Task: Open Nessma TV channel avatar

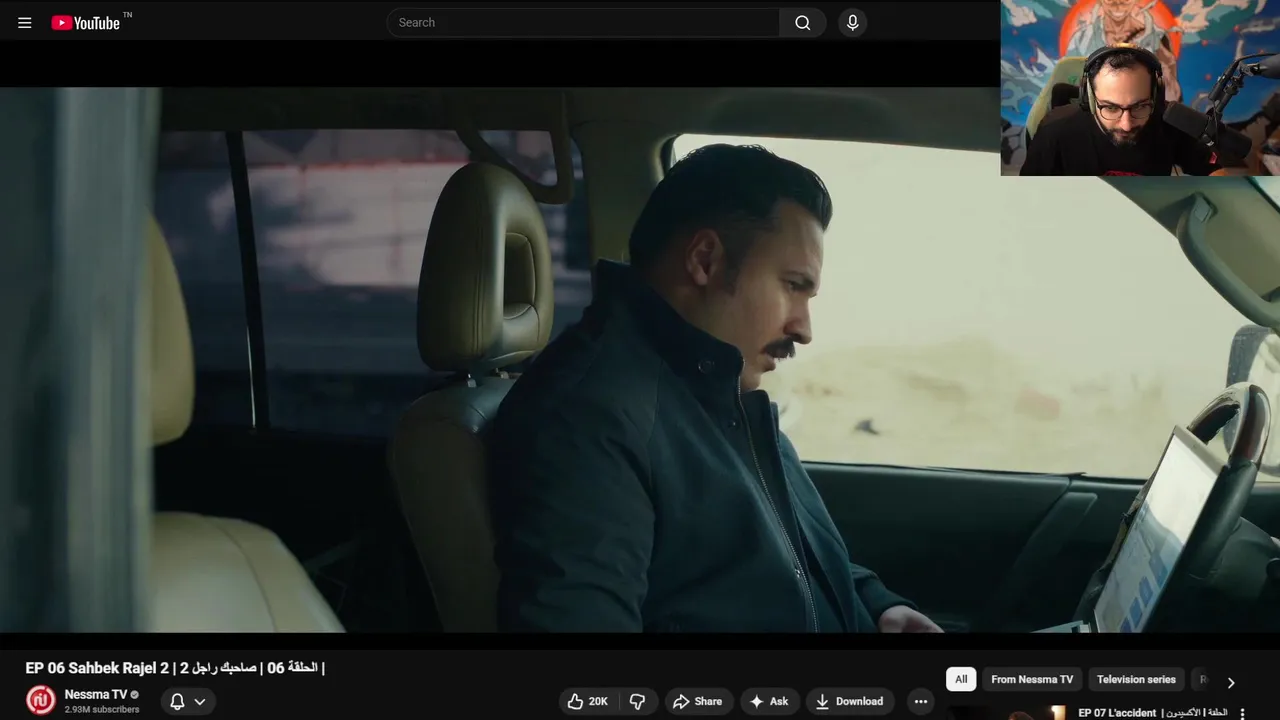Action: 40,700
